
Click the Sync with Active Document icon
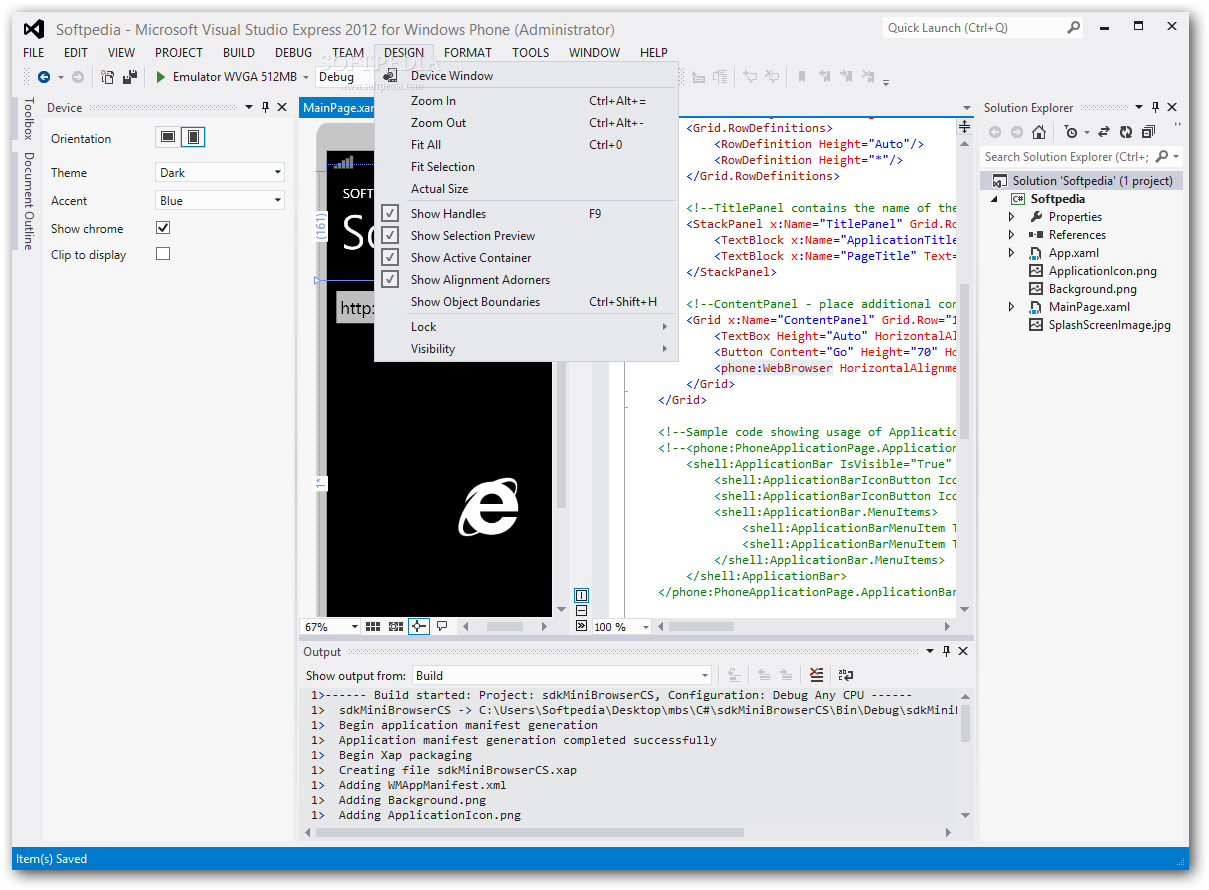coord(1104,132)
